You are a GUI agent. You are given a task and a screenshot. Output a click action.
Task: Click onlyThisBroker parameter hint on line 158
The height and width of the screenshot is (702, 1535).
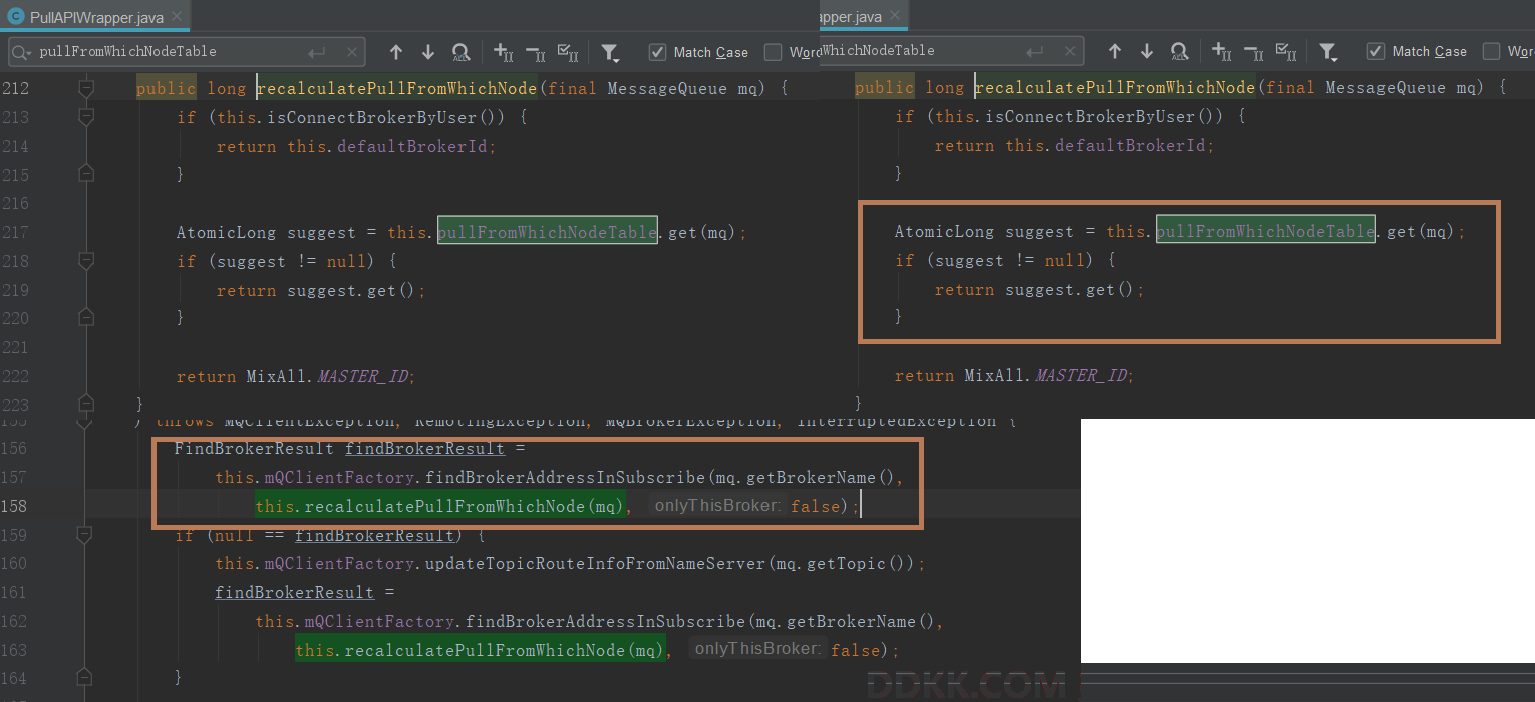pyautogui.click(x=716, y=506)
